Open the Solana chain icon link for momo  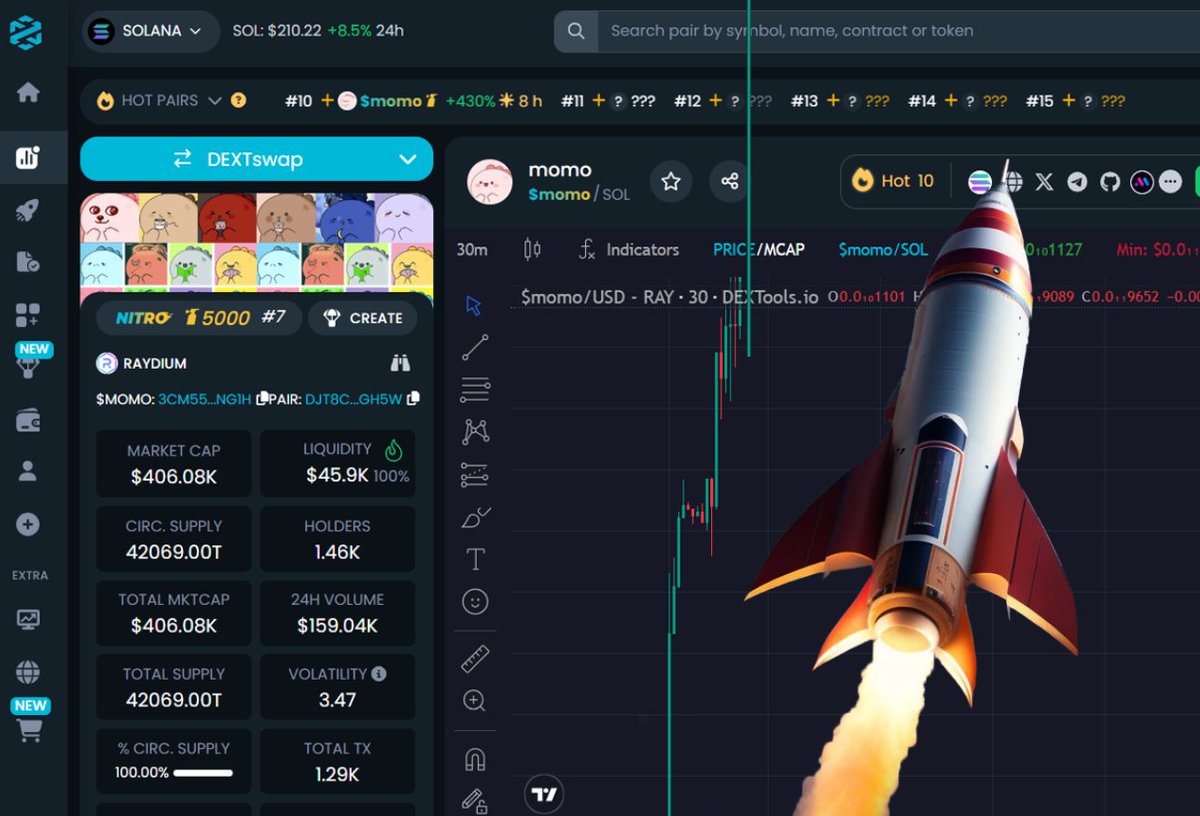click(x=980, y=182)
